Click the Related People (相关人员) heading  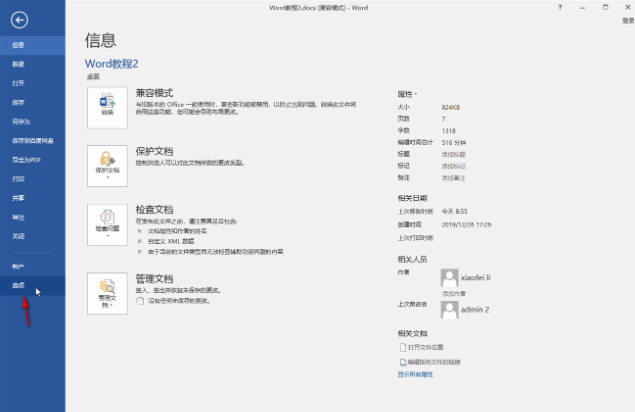click(412, 259)
